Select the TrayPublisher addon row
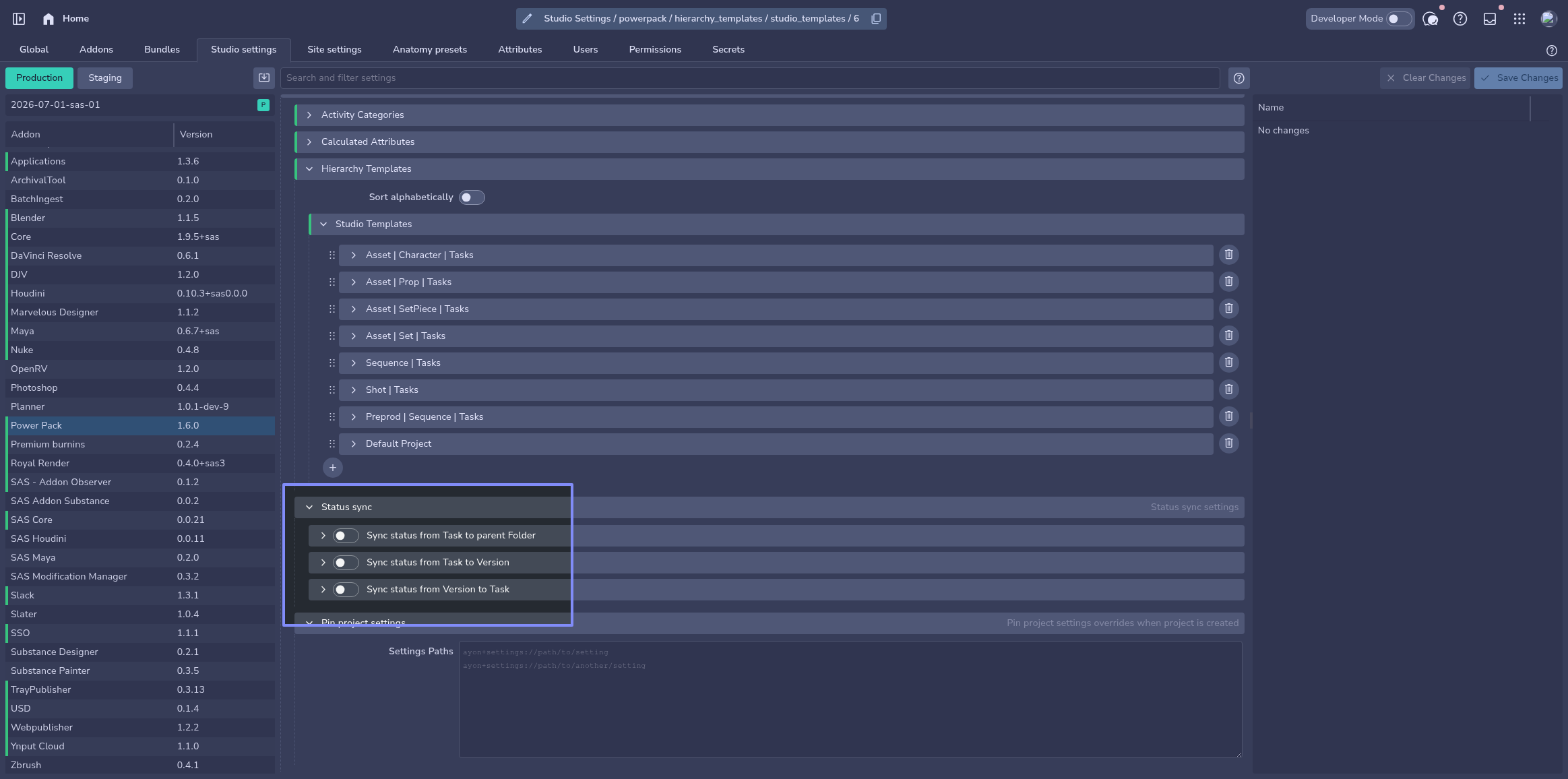Screen dimensions: 1568x779 click(x=140, y=690)
